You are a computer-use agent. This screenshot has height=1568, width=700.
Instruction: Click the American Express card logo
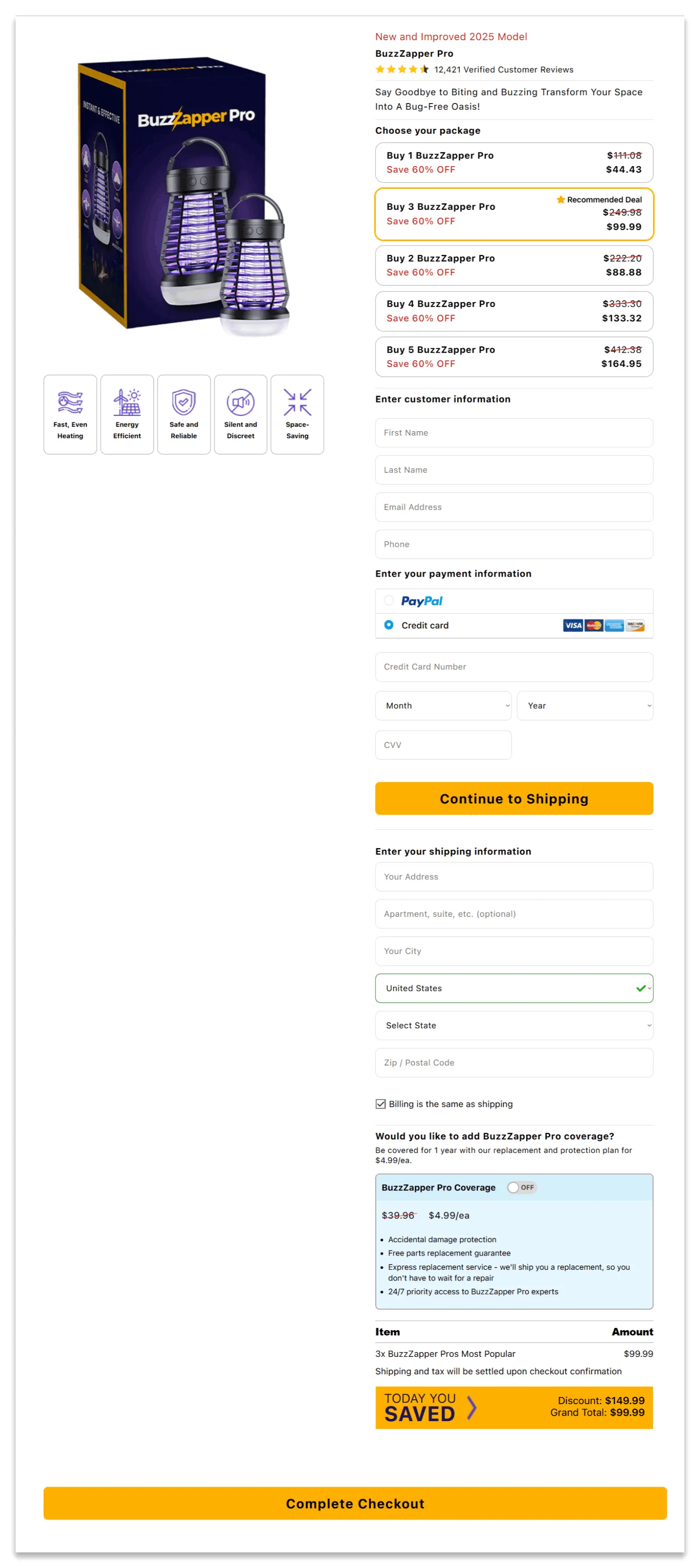click(613, 625)
